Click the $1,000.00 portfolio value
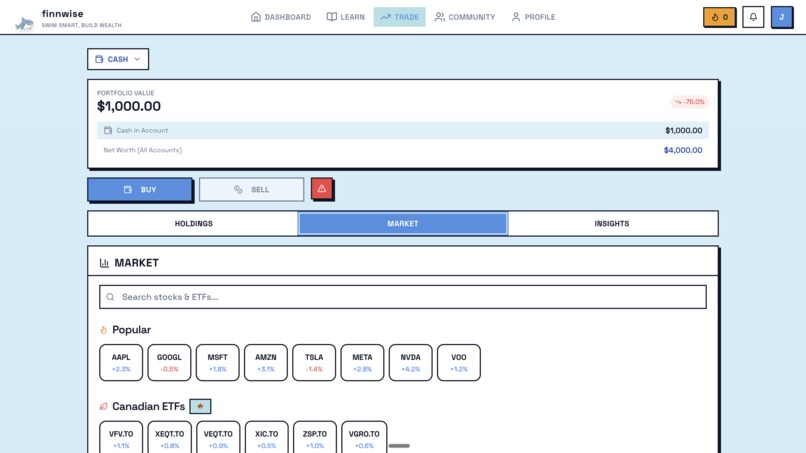This screenshot has width=806, height=453. [129, 106]
